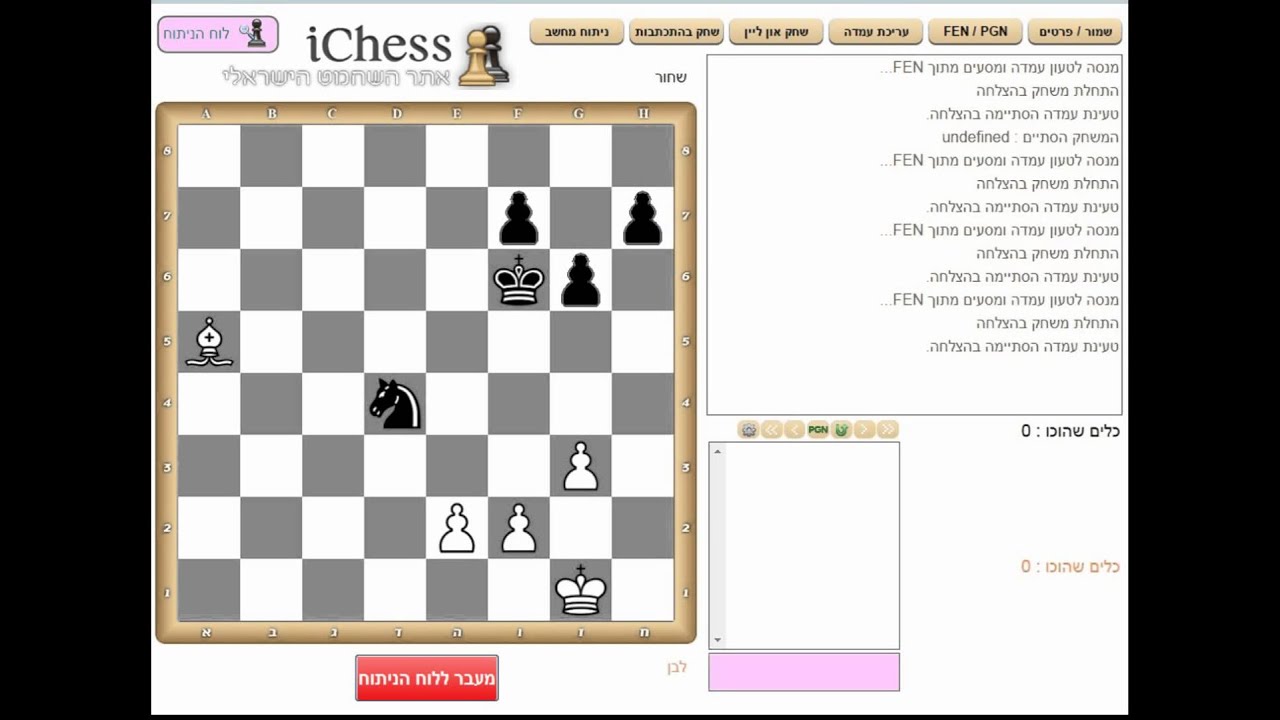
Task: Click the 'undefined : המשחק הסתיים' log line
Action: point(1030,137)
